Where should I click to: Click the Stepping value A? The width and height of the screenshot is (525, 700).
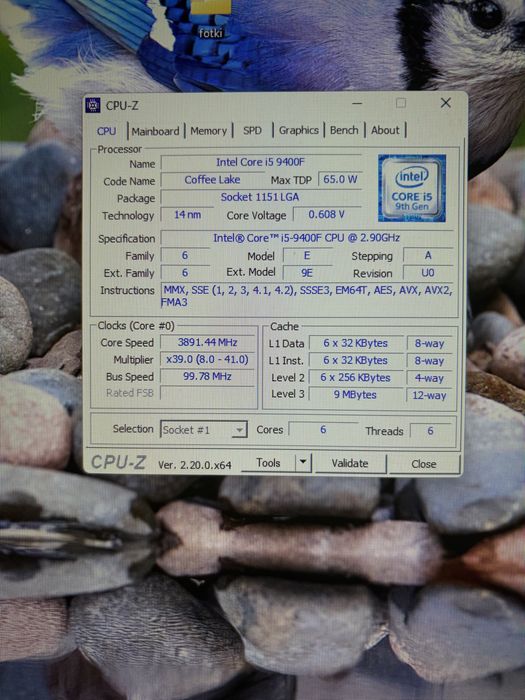click(428, 255)
